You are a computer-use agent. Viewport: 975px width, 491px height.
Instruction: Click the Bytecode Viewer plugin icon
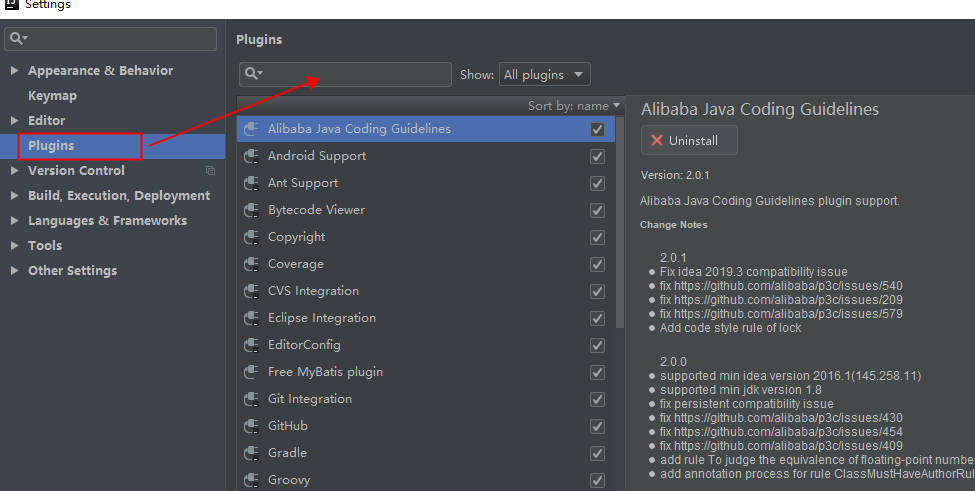pyautogui.click(x=251, y=210)
